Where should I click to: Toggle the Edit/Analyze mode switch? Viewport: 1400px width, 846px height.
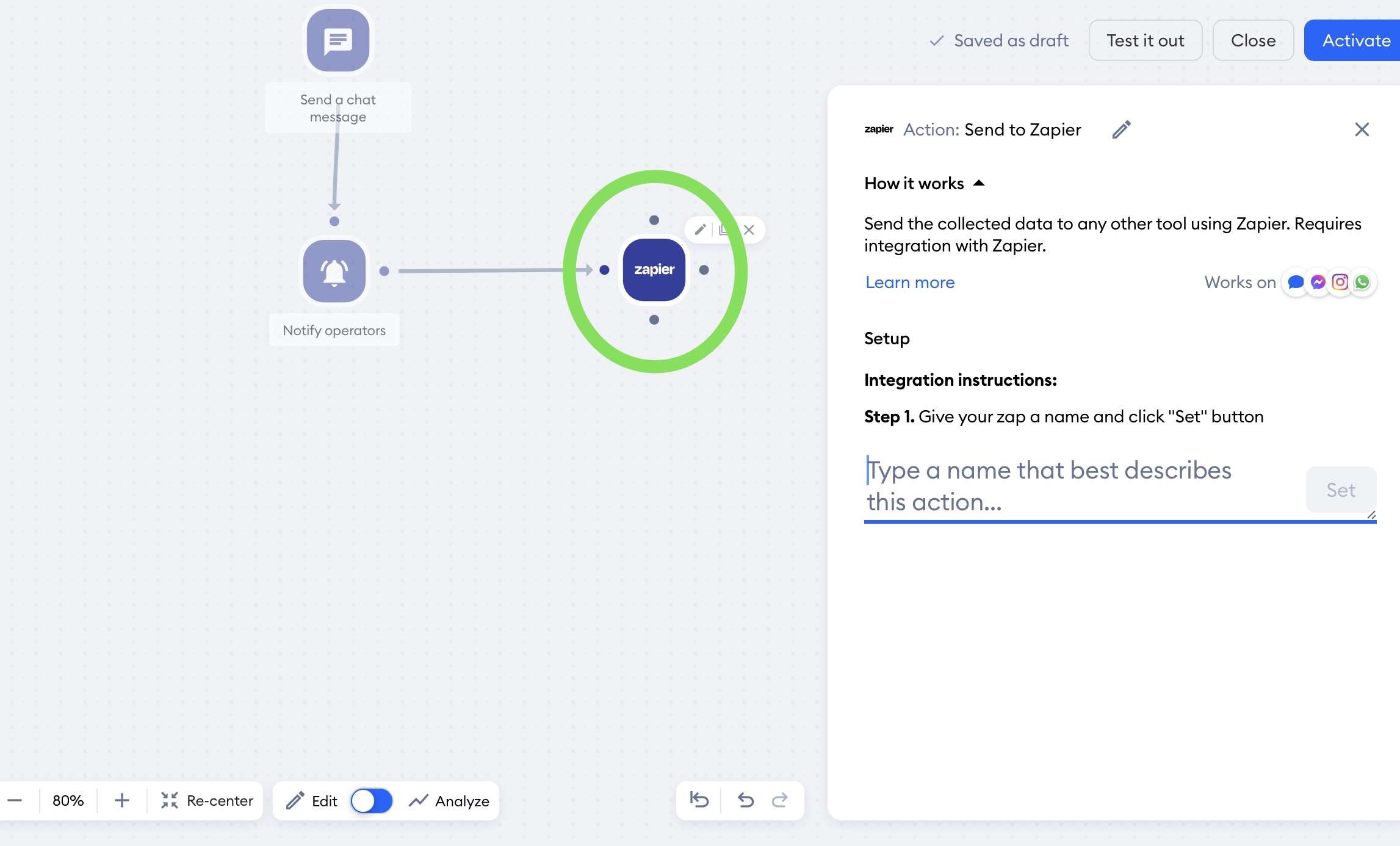372,801
